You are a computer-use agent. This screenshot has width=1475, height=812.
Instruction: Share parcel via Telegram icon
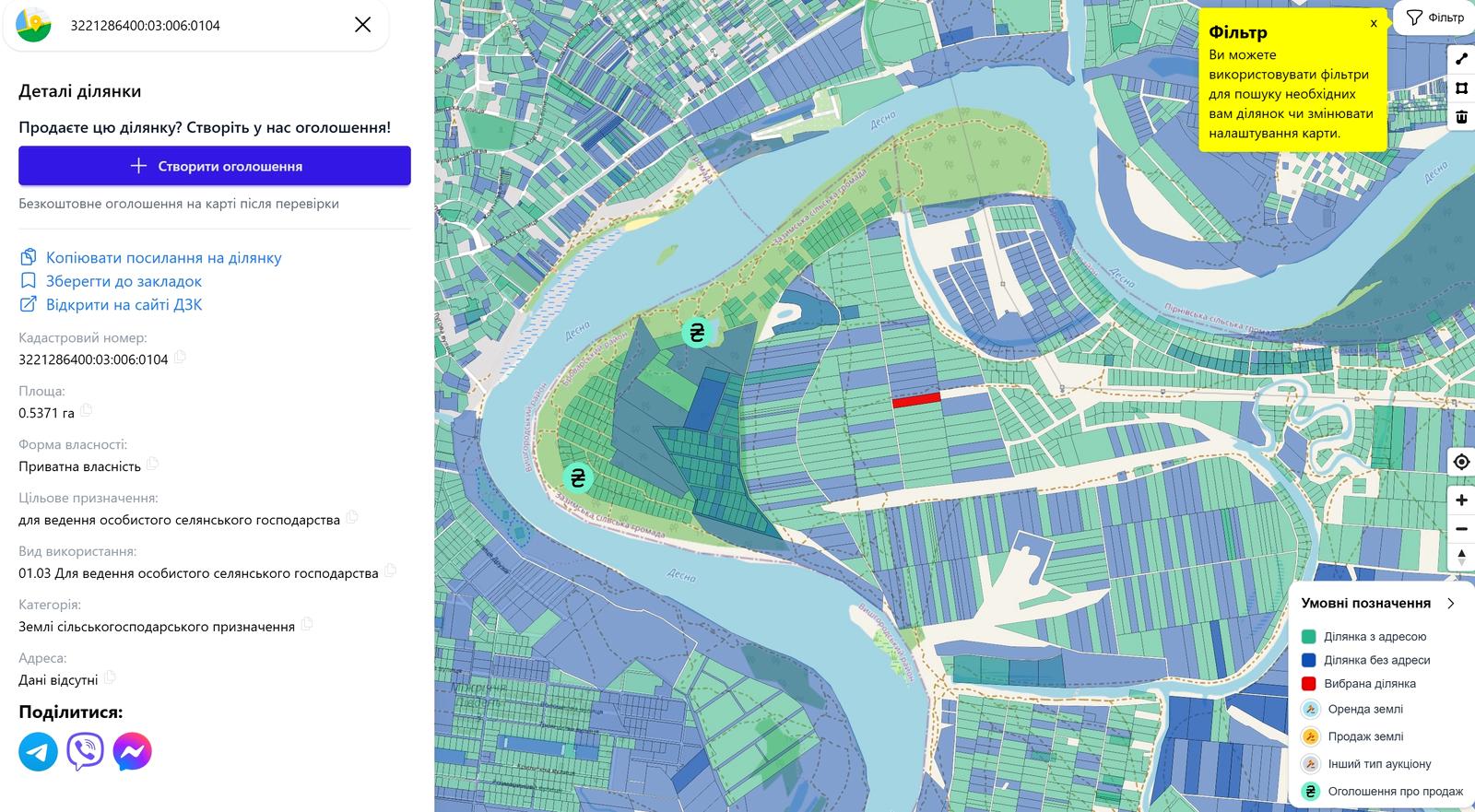click(x=38, y=752)
